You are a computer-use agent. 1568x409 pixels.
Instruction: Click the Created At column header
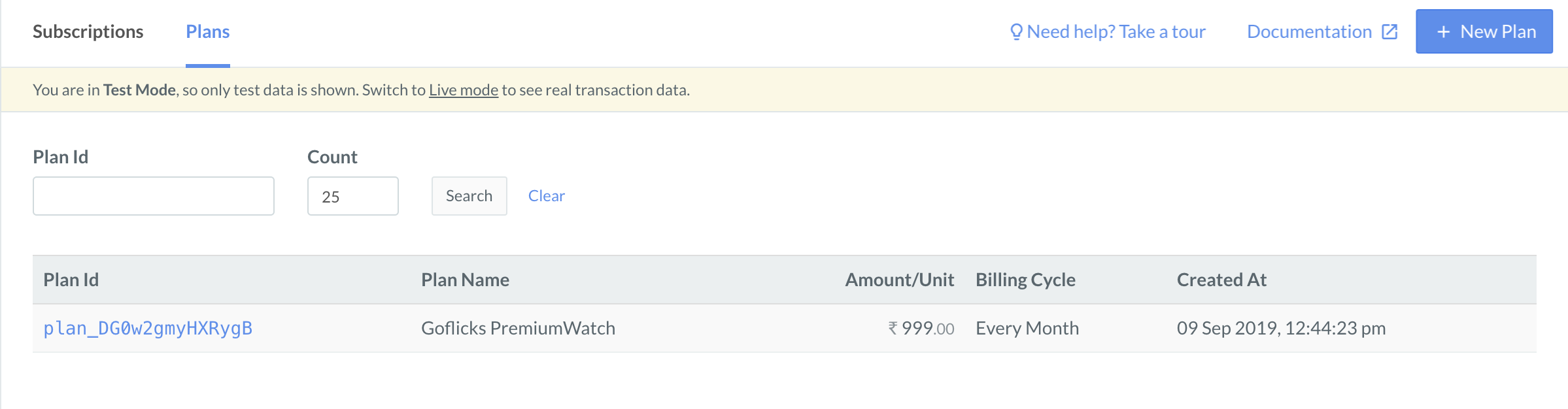pyautogui.click(x=1222, y=280)
